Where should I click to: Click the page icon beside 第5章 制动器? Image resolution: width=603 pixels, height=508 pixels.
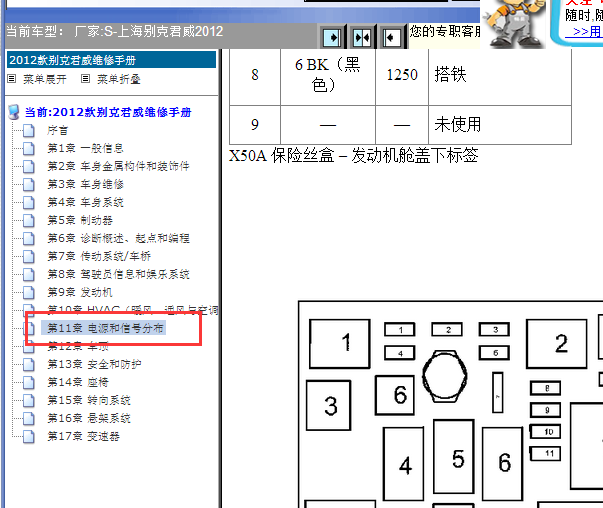(x=28, y=221)
